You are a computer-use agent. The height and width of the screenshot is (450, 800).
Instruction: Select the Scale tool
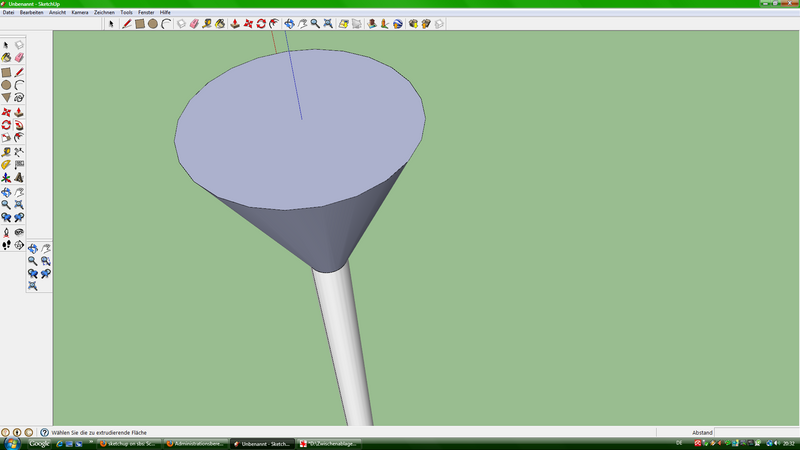point(6,137)
